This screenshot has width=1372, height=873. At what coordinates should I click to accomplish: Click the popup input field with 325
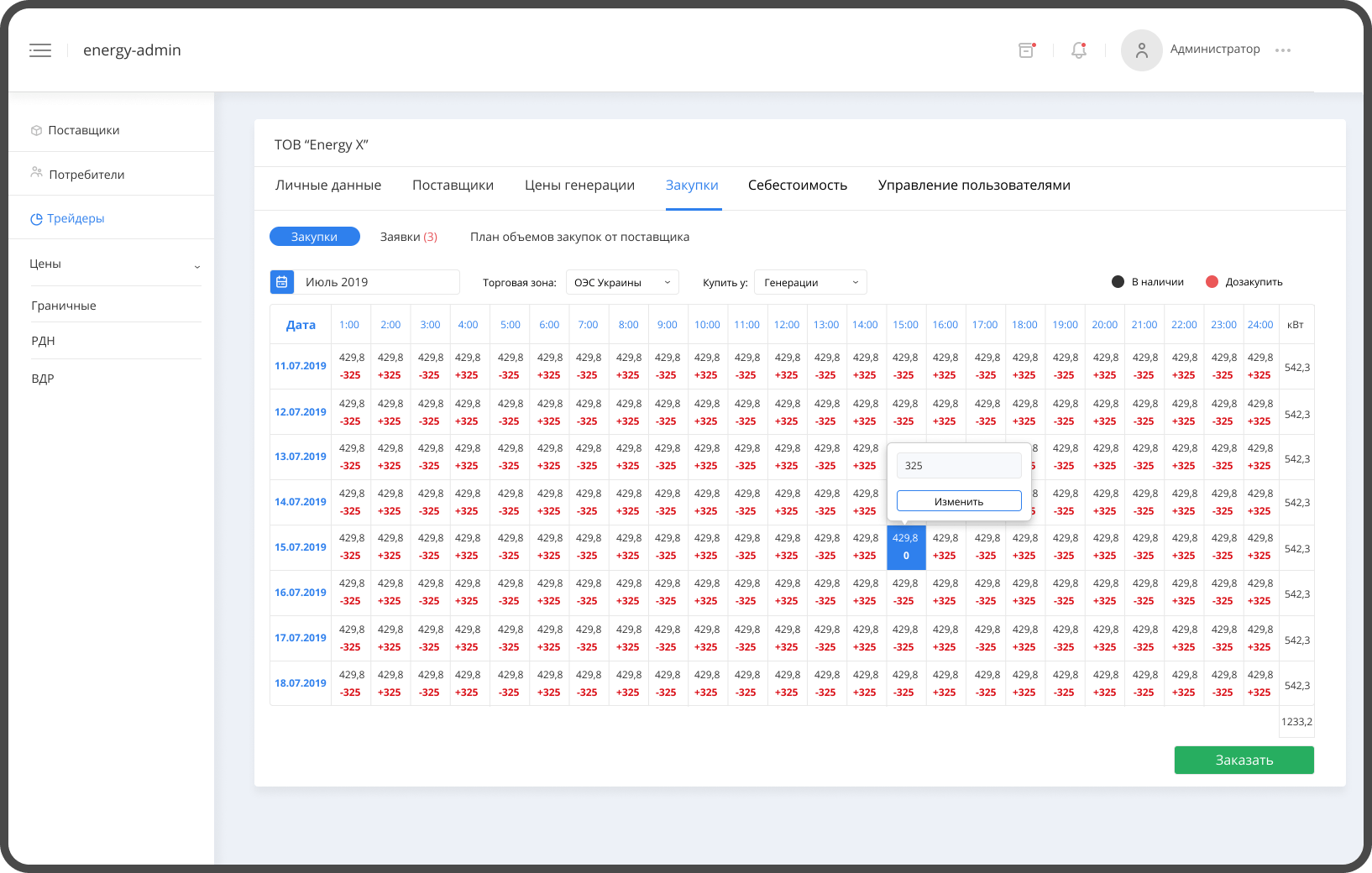(x=959, y=465)
